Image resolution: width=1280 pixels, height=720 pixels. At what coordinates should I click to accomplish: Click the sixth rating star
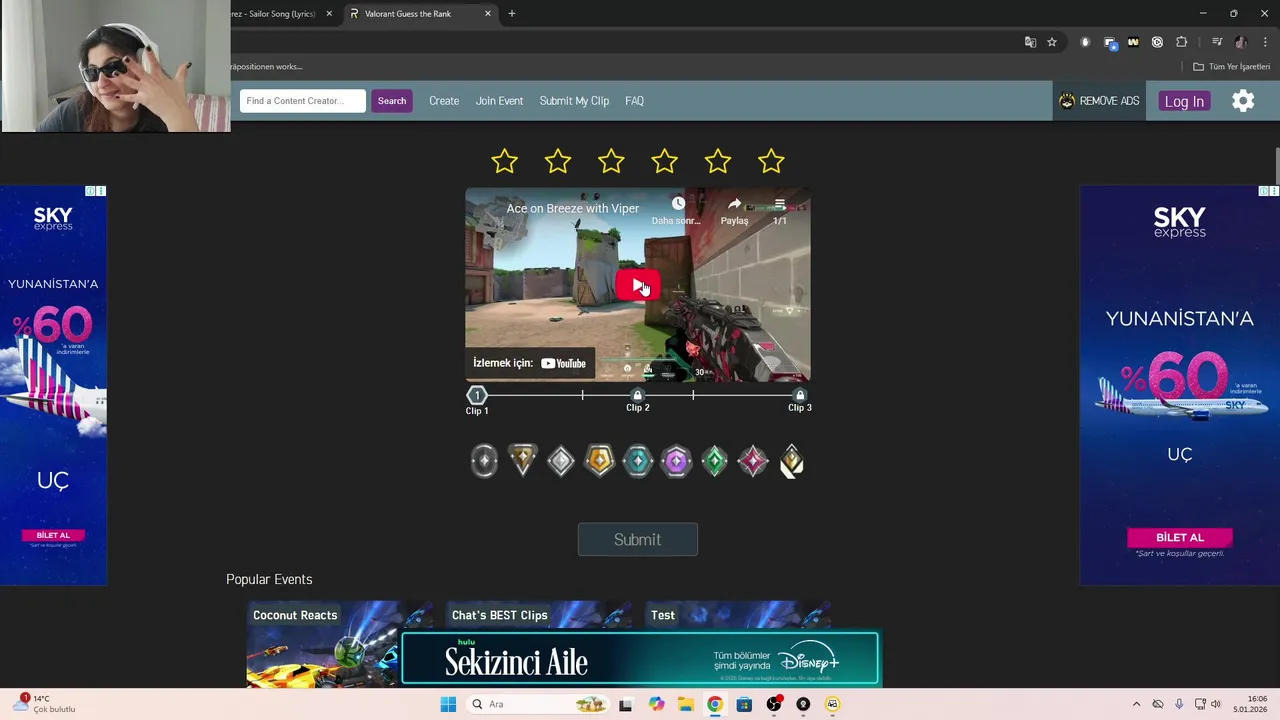(771, 161)
